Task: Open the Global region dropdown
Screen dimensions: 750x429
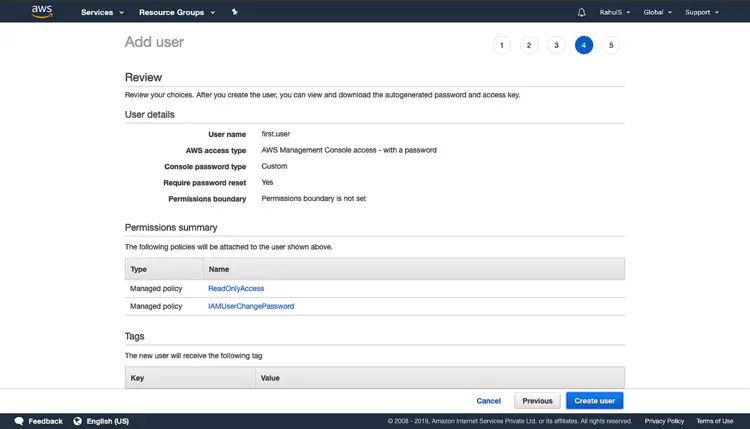Action: click(x=658, y=12)
